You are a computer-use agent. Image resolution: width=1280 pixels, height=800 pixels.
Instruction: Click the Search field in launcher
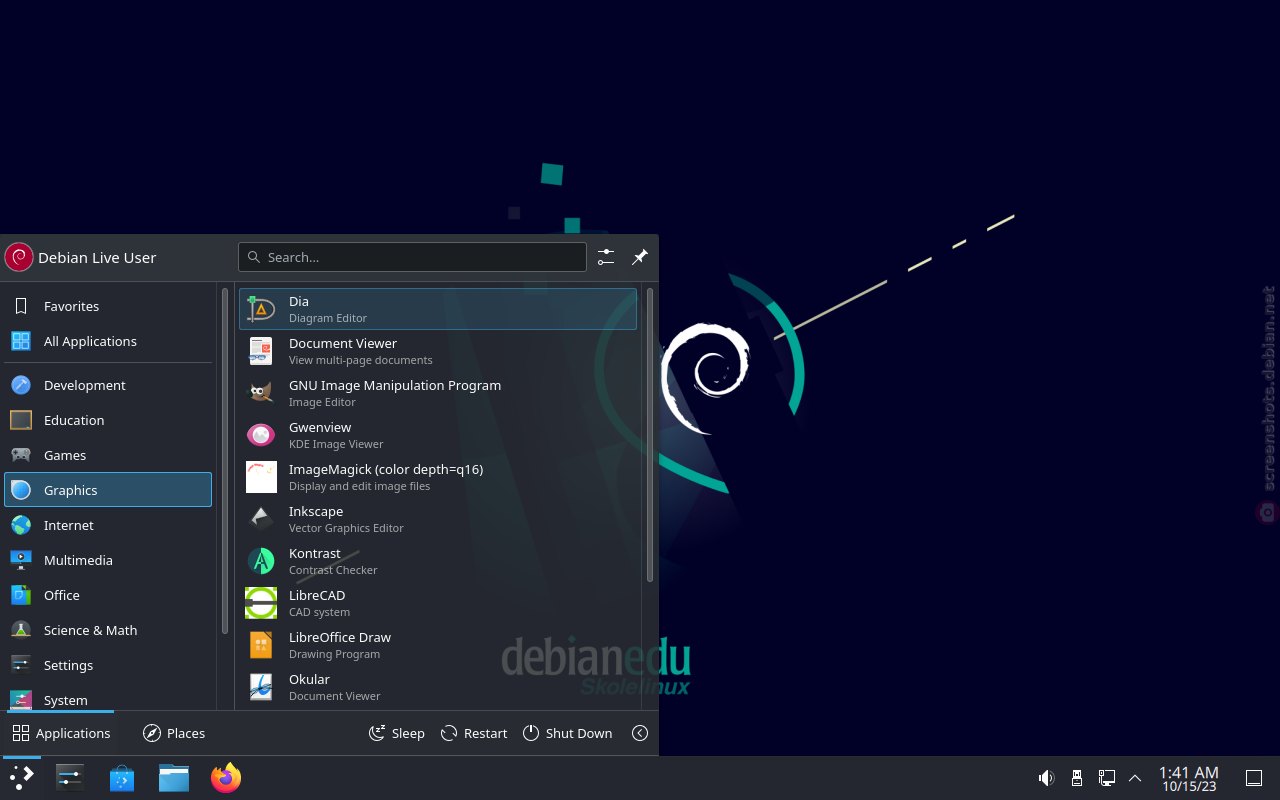[x=412, y=257]
